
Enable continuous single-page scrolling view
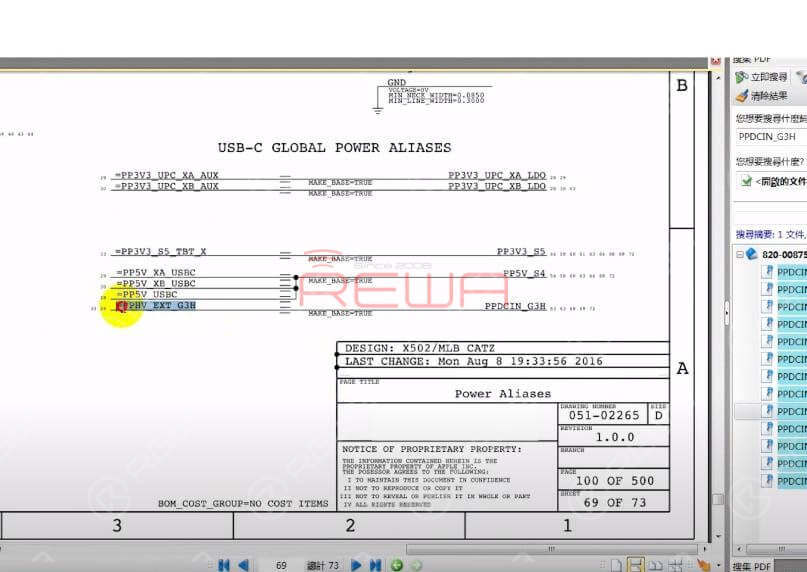pos(636,566)
